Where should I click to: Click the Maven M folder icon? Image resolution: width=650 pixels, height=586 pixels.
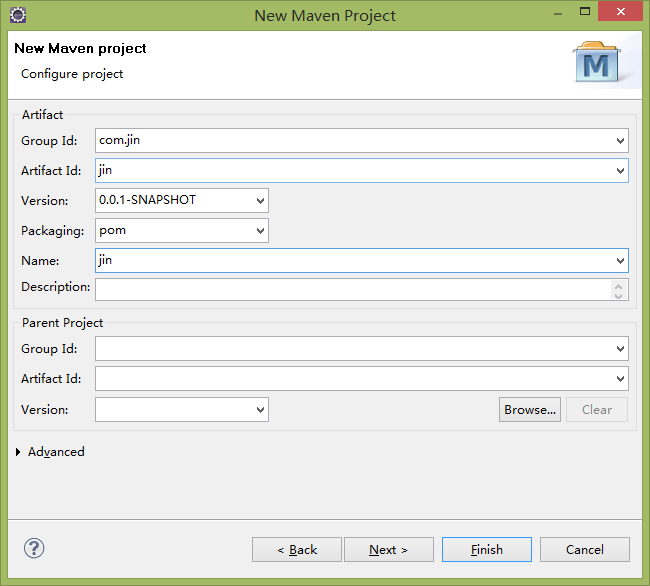pos(597,62)
